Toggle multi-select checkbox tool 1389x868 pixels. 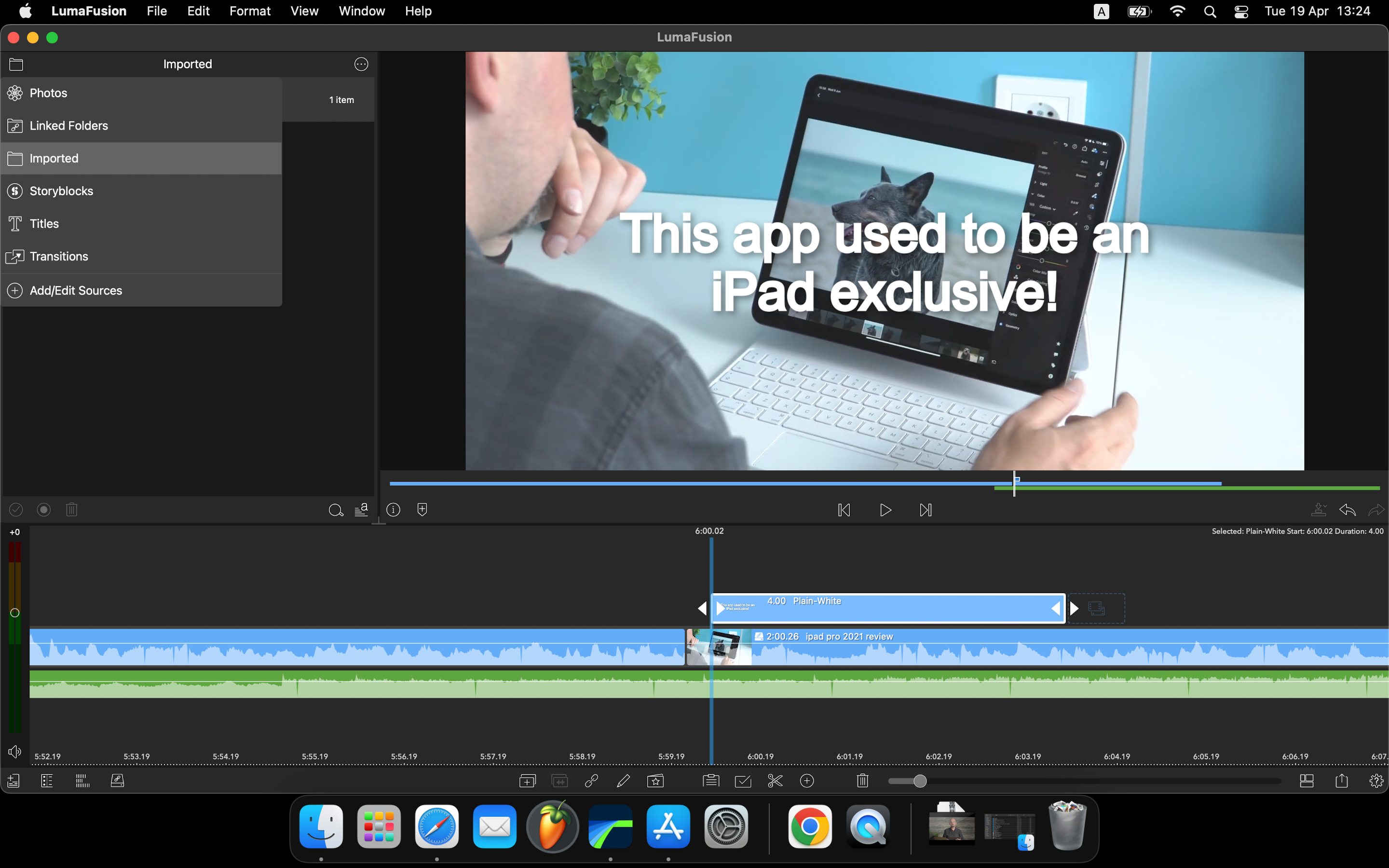[x=743, y=781]
